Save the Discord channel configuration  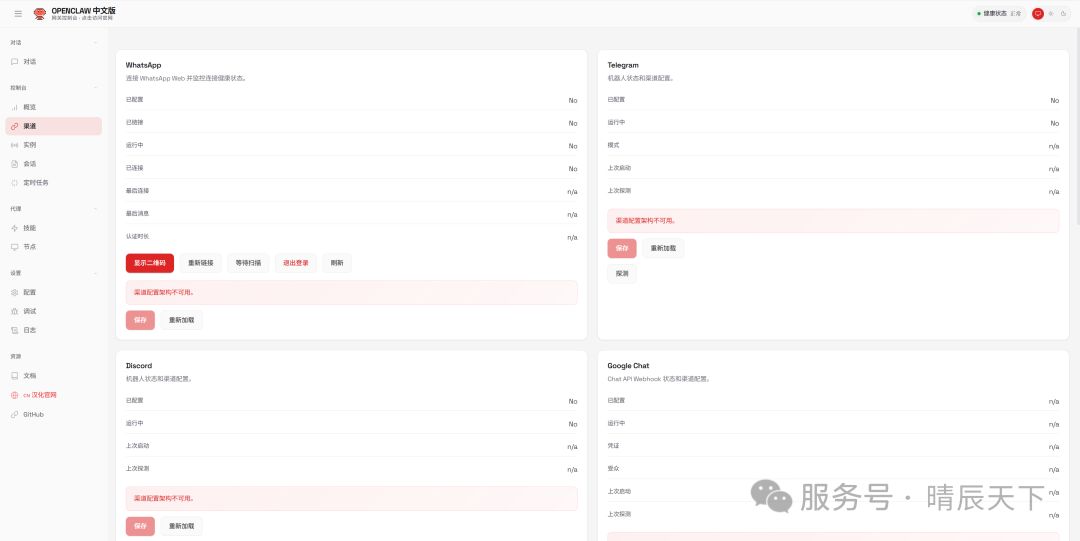[x=141, y=527]
